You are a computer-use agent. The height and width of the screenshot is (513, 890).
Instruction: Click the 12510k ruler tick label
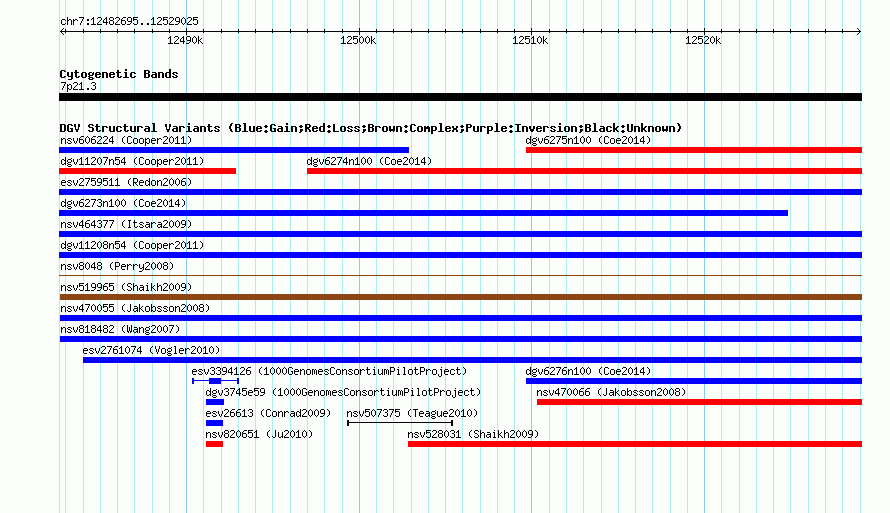pyautogui.click(x=530, y=40)
